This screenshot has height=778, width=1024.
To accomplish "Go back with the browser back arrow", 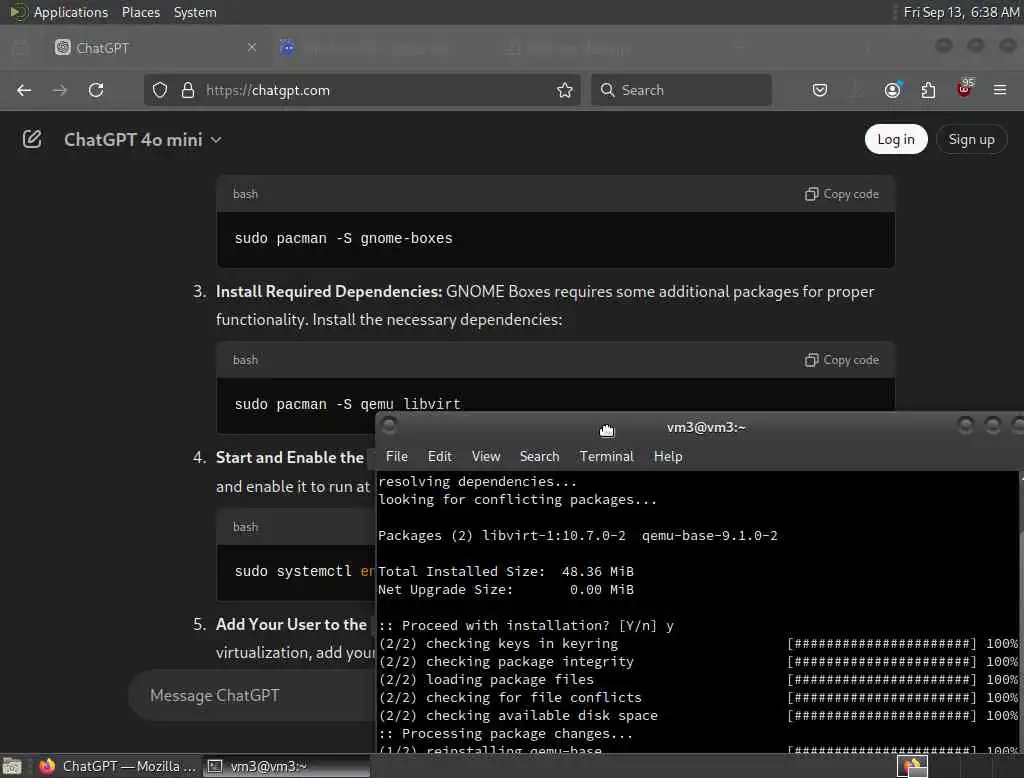I will point(24,90).
